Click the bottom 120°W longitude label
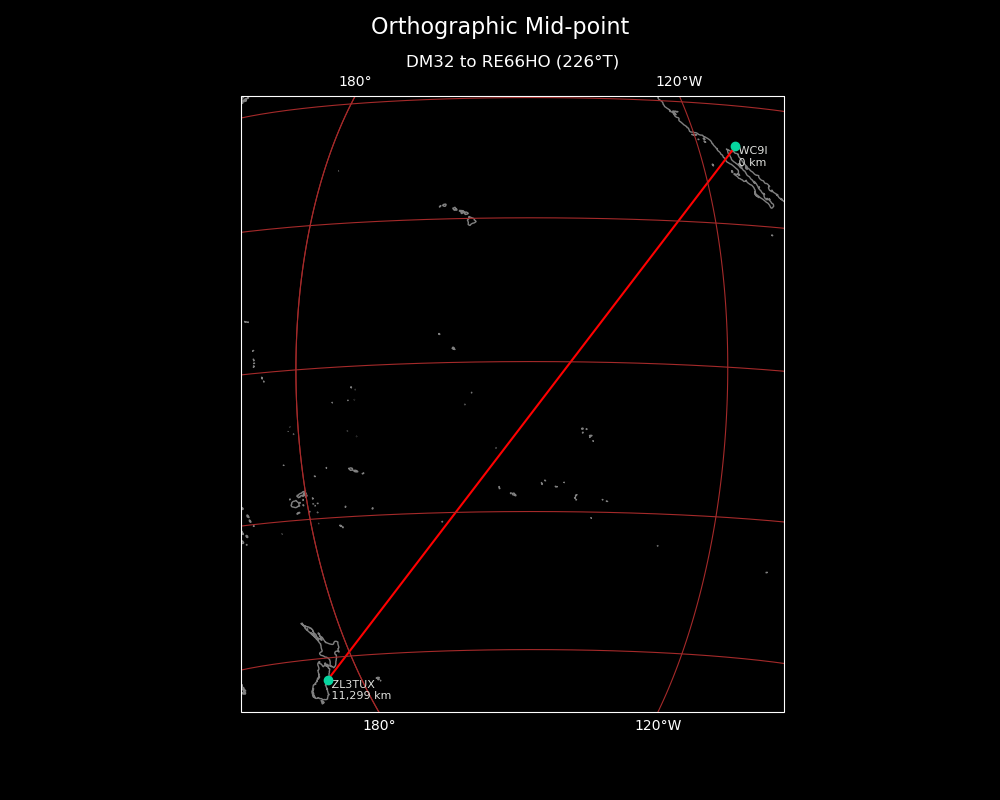Image resolution: width=1000 pixels, height=800 pixels. [x=658, y=726]
